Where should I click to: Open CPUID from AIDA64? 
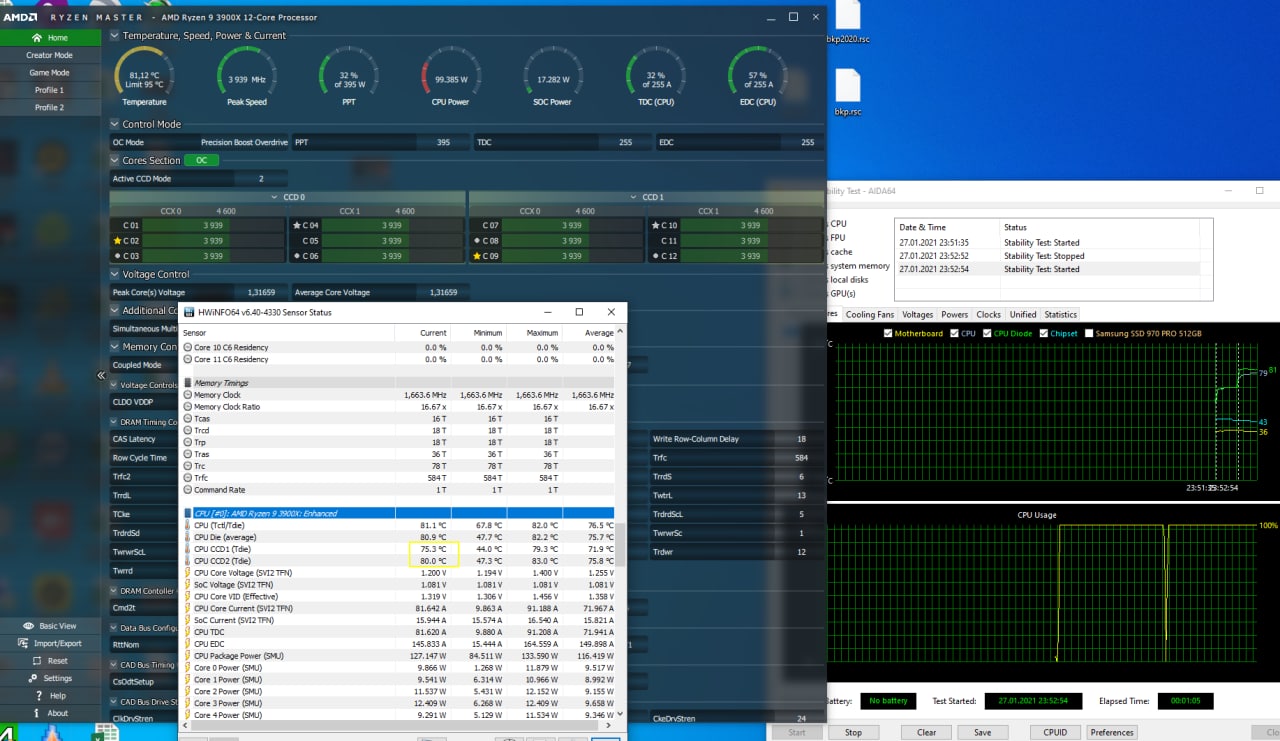[x=1055, y=732]
